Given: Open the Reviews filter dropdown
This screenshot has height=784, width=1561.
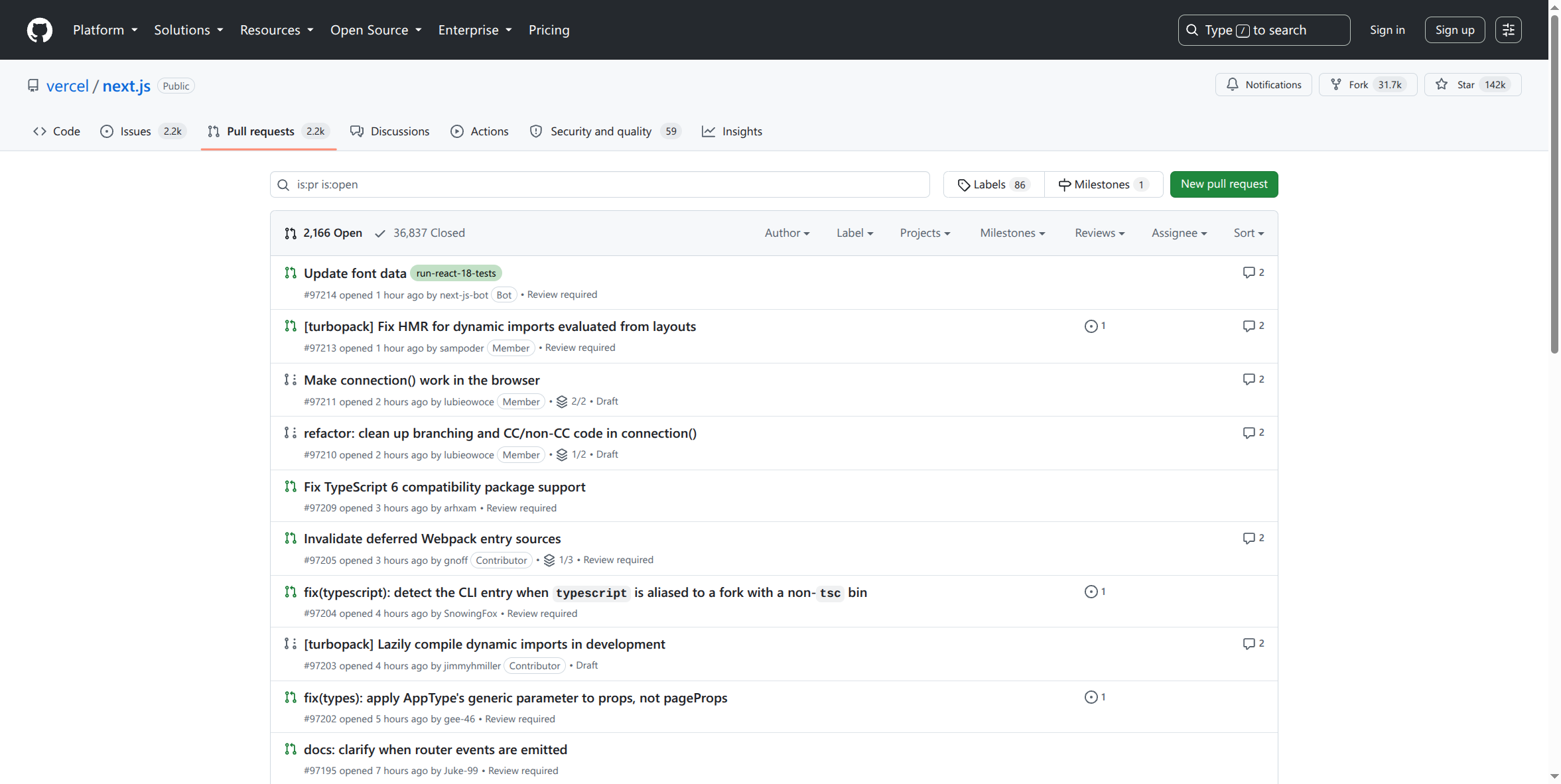Looking at the screenshot, I should point(1100,233).
